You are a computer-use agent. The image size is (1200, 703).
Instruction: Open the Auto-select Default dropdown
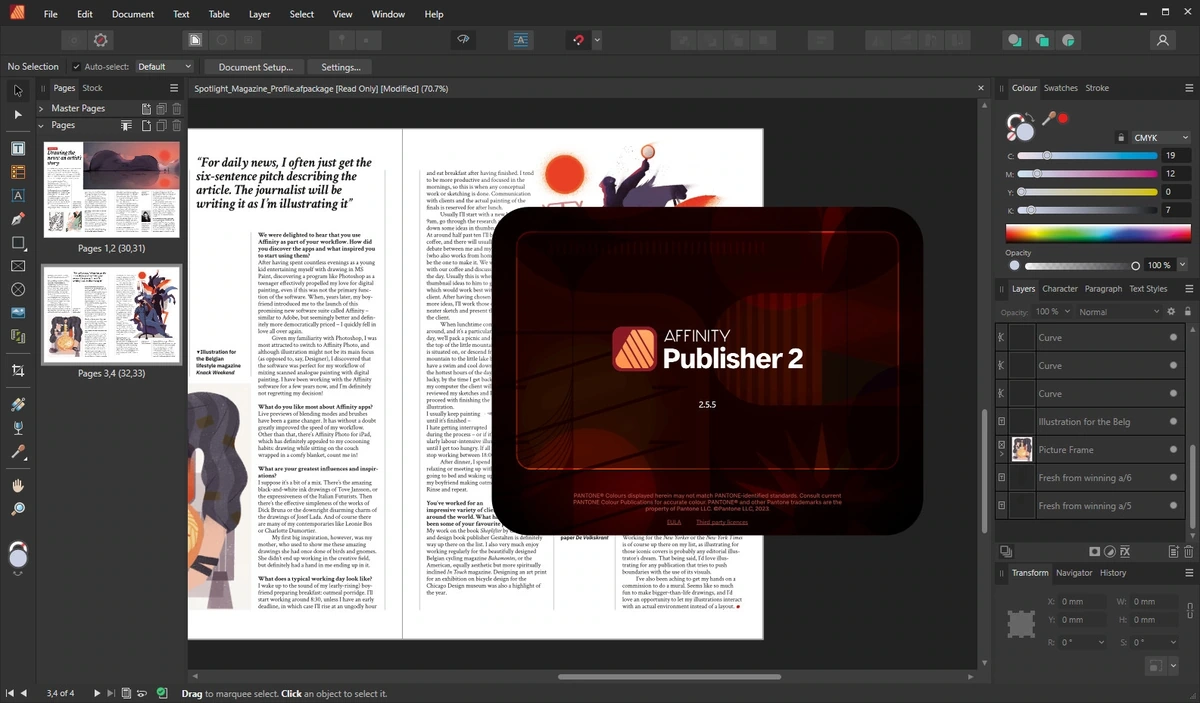pyautogui.click(x=164, y=66)
